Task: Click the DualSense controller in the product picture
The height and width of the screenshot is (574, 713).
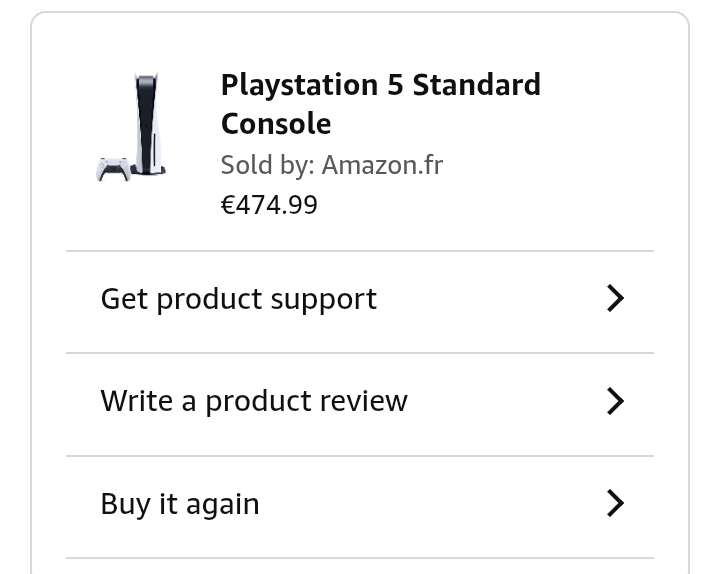Action: (112, 169)
